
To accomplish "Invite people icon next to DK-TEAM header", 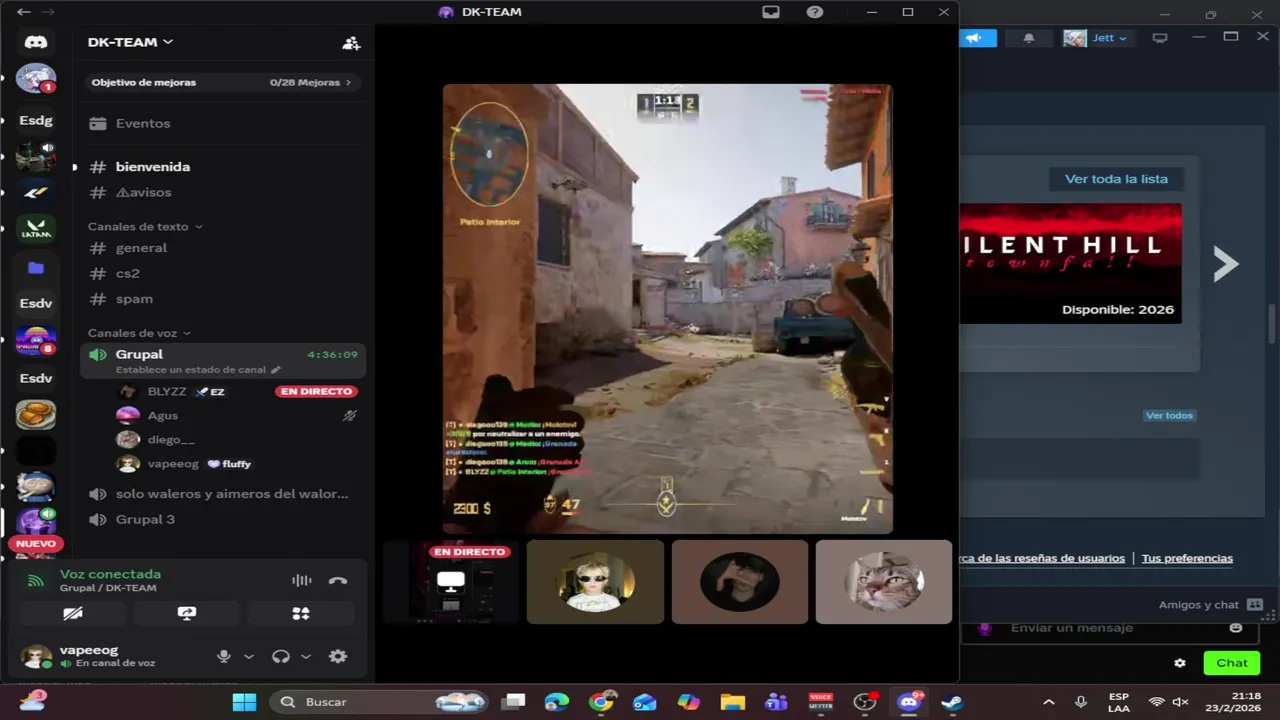I will tap(351, 43).
